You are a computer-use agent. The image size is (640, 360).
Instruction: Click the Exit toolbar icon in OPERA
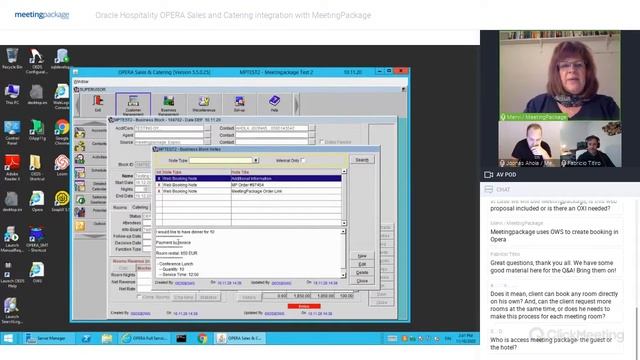pyautogui.click(x=98, y=104)
